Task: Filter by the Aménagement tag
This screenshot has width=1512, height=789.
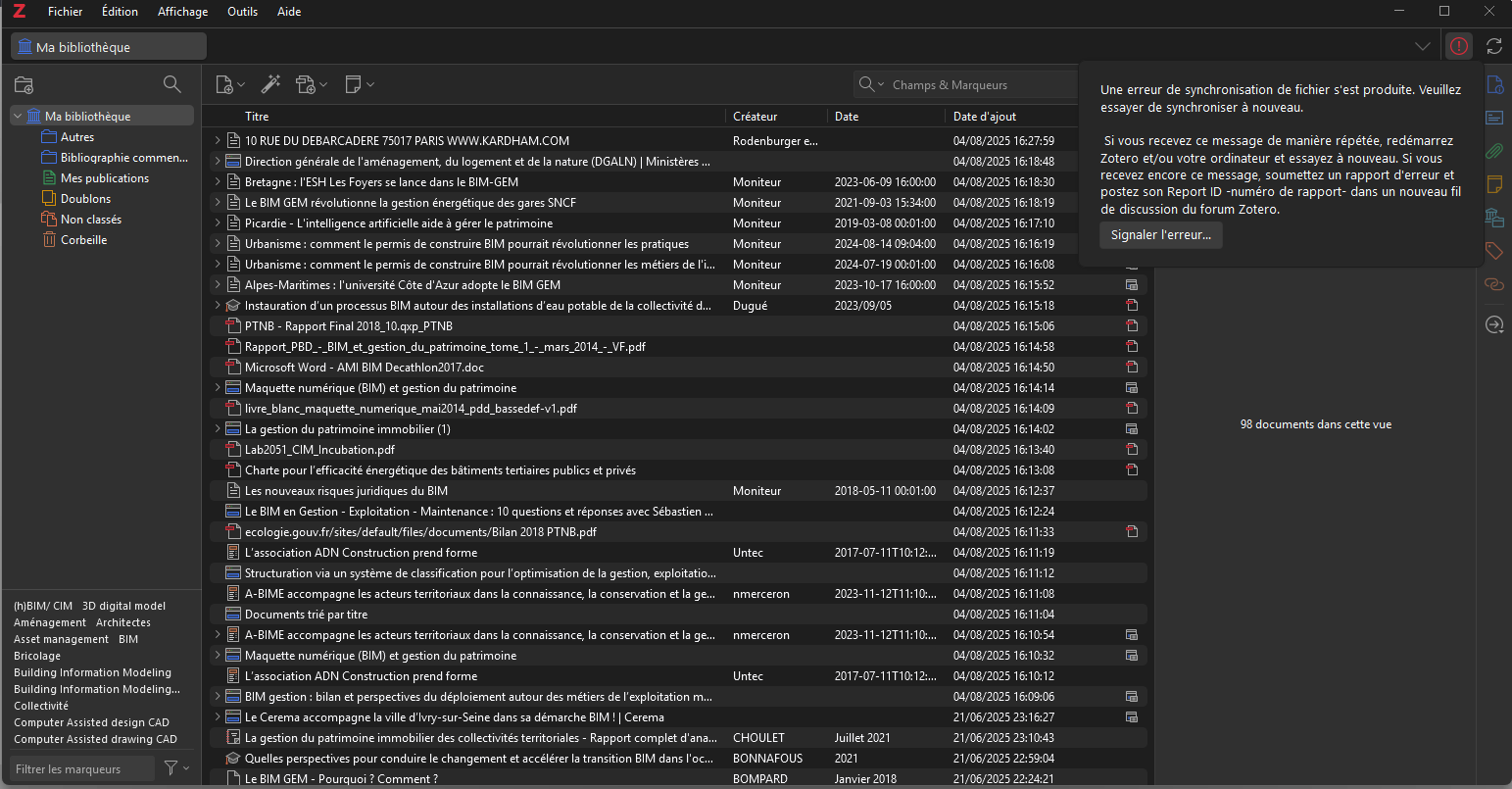Action: (50, 622)
